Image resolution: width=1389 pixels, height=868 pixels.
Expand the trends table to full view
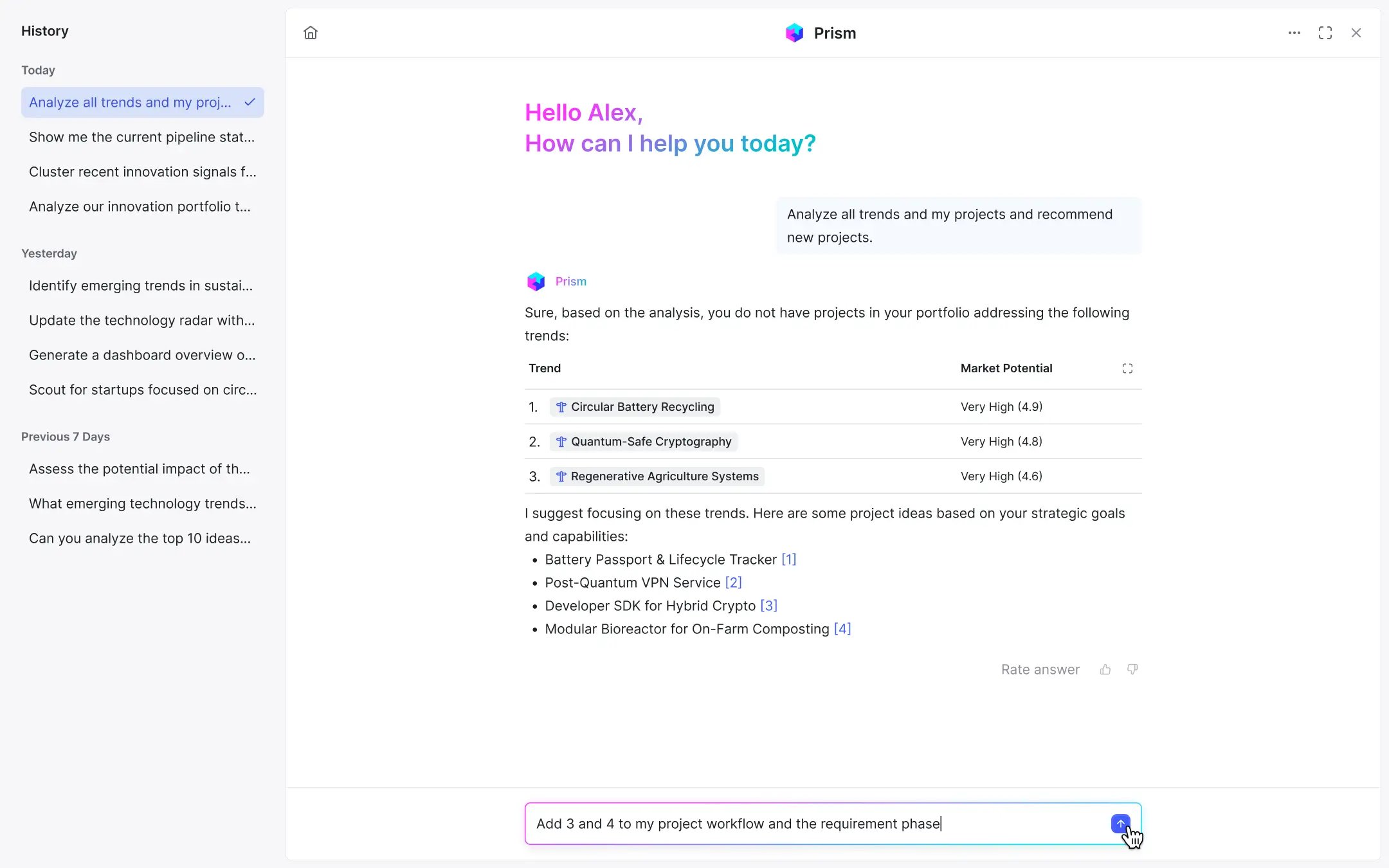(1127, 368)
